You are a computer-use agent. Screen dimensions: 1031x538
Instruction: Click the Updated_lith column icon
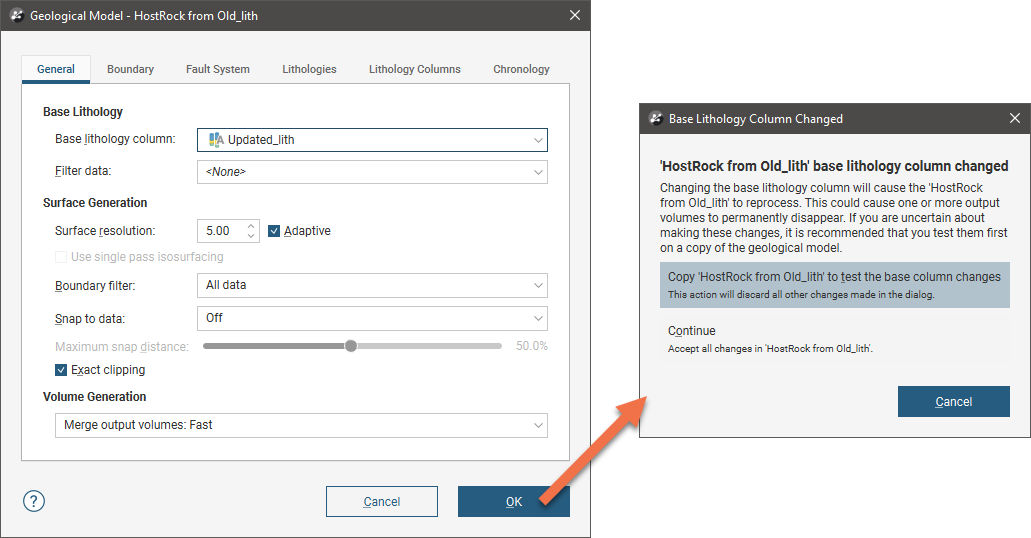coord(215,140)
